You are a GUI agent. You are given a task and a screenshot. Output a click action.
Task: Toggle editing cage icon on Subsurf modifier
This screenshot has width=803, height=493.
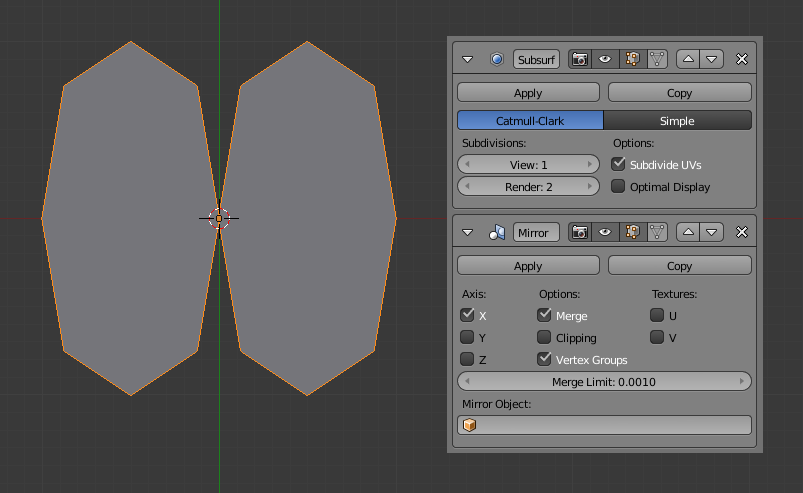pyautogui.click(x=656, y=60)
